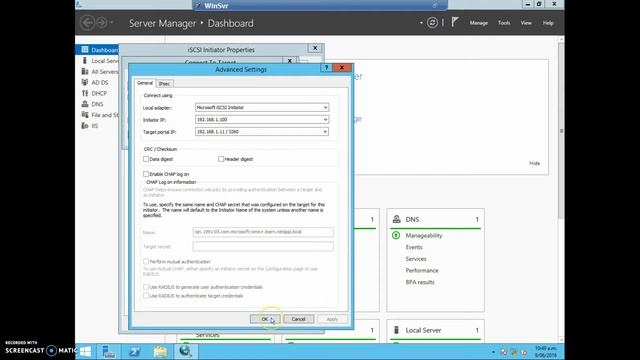Screen dimensions: 640x360
Task: Open DNS Performance link
Action: pyautogui.click(x=422, y=270)
